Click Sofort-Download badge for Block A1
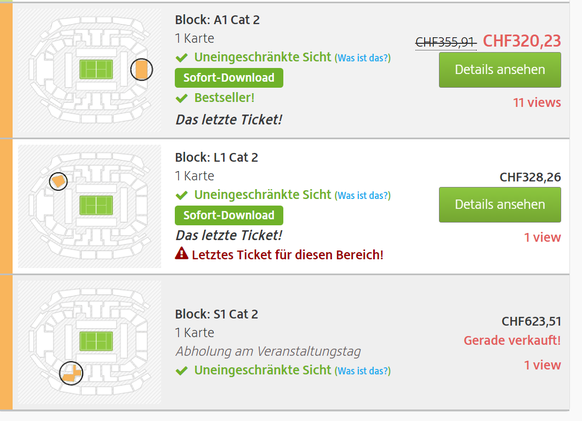 [229, 78]
